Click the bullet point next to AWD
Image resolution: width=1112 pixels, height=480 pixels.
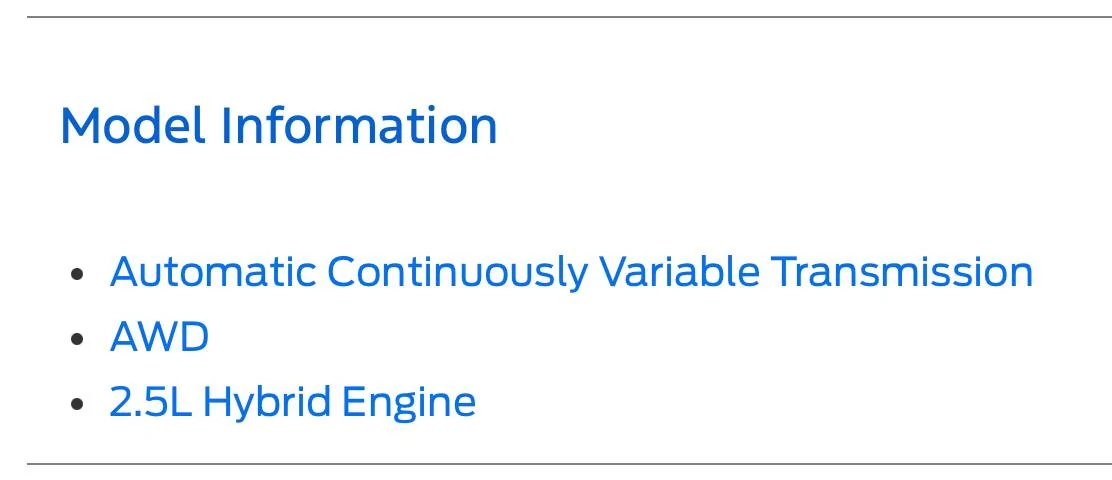pyautogui.click(x=78, y=338)
